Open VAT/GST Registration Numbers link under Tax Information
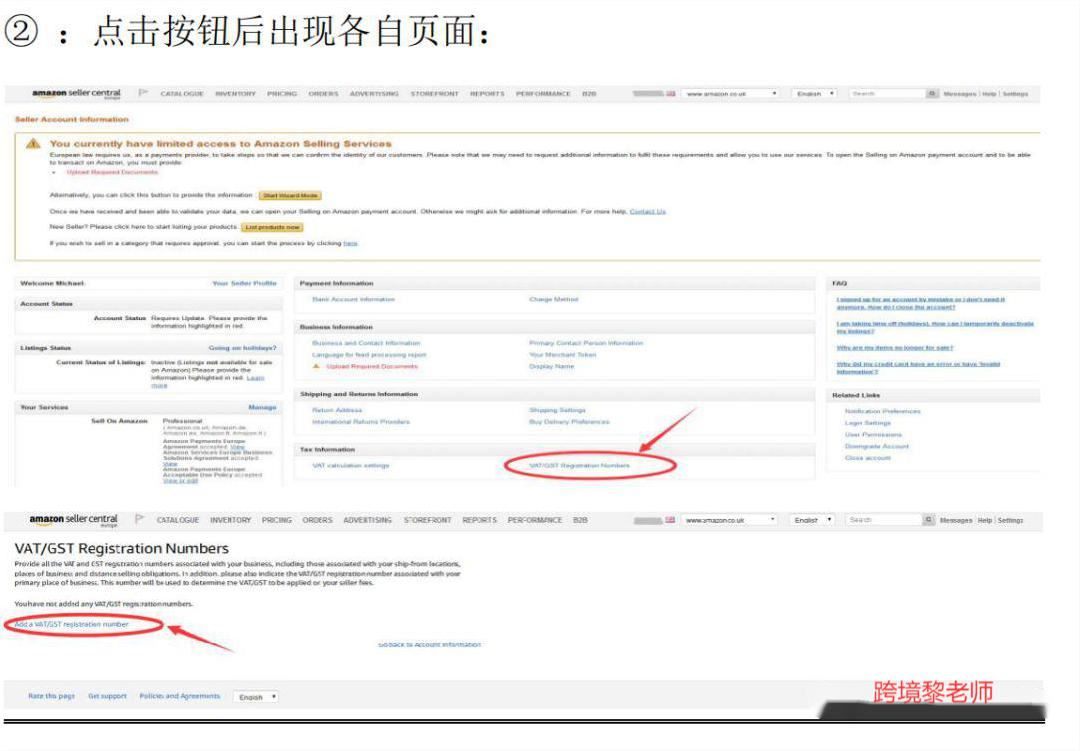The height and width of the screenshot is (751, 1080). pos(579,466)
